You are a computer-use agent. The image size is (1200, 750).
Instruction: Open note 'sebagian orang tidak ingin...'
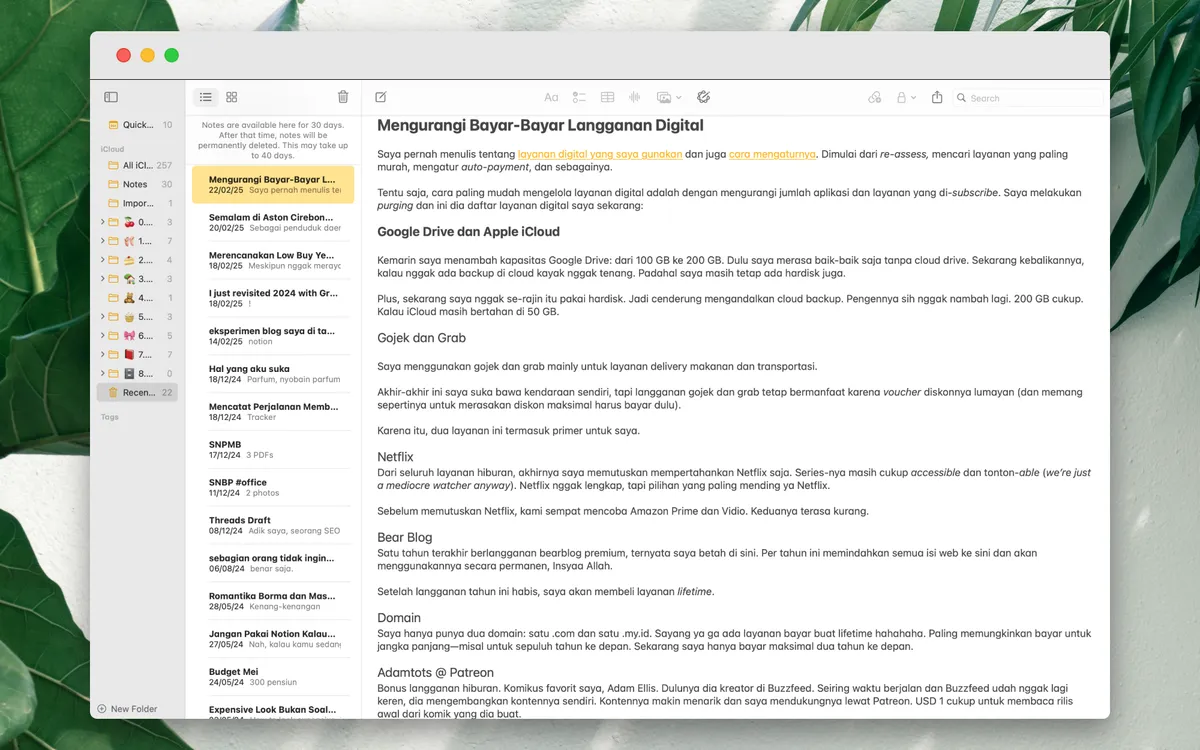273,564
